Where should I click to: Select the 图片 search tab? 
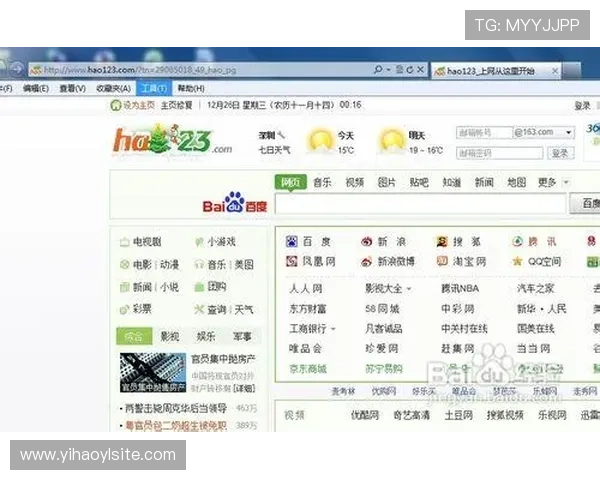[x=386, y=183]
